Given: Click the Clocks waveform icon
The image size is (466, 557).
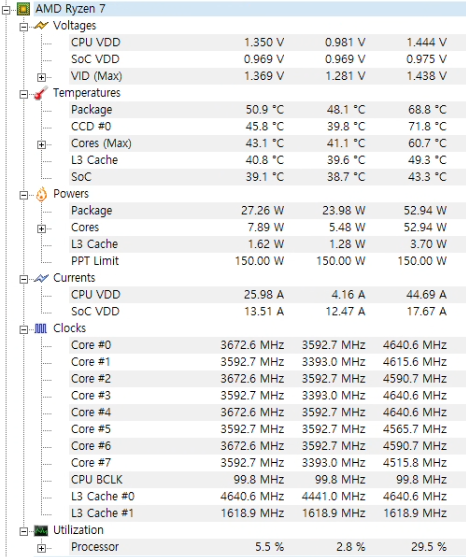Looking at the screenshot, I should tap(41, 328).
